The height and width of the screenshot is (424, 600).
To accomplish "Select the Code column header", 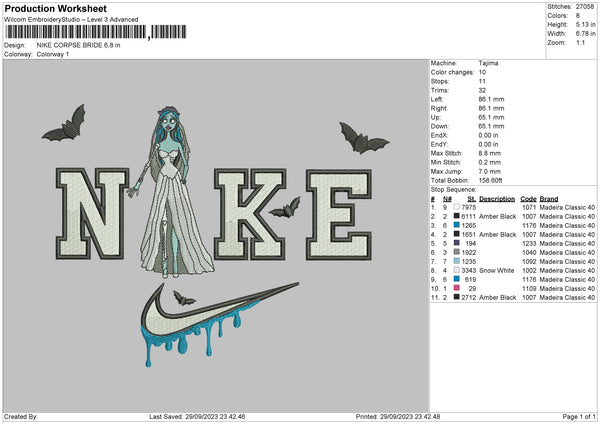I will pyautogui.click(x=528, y=199).
